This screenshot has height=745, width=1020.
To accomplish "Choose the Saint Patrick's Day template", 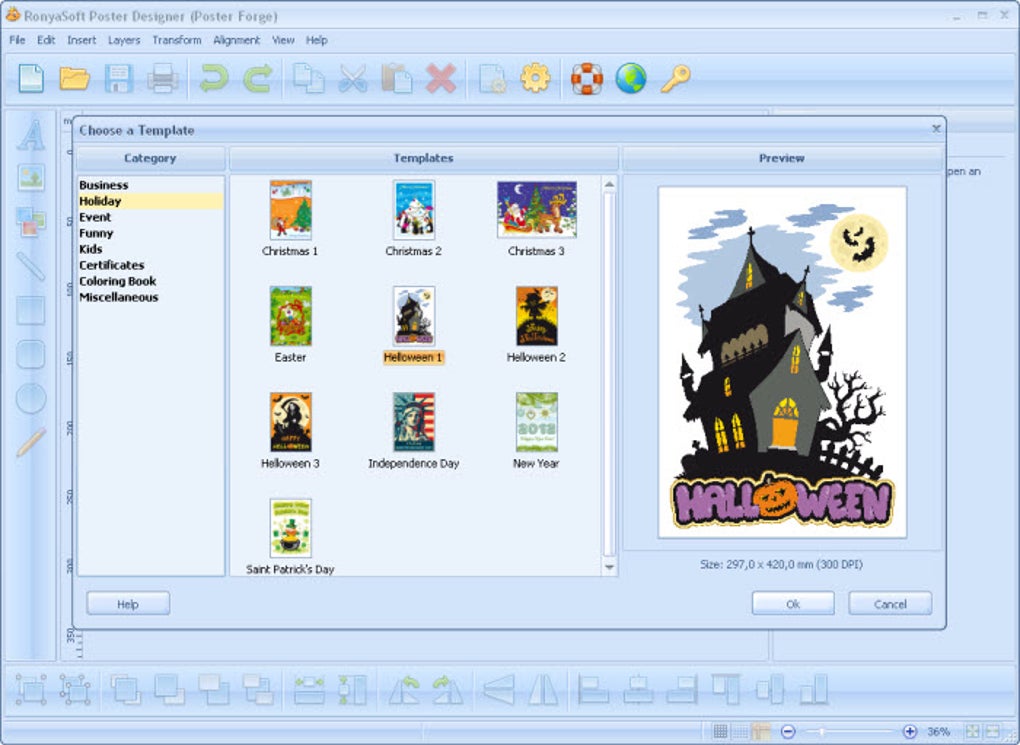I will tap(291, 528).
